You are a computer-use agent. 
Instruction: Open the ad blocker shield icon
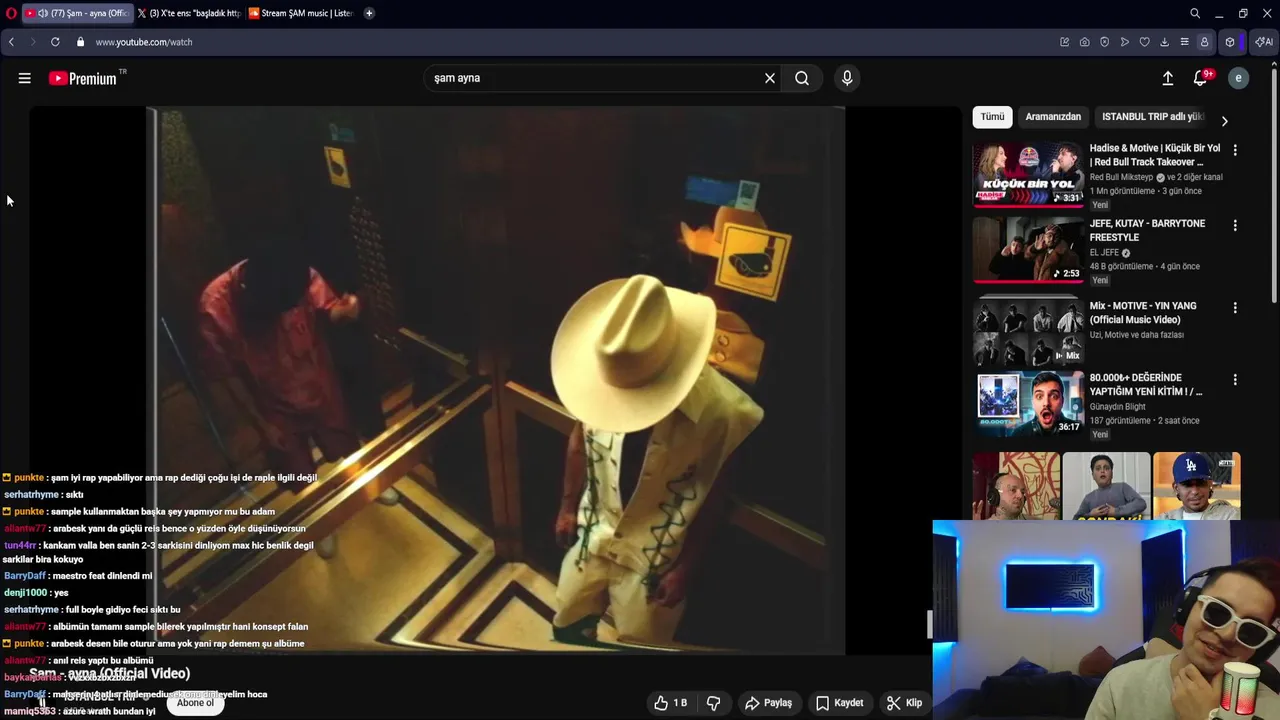(x=1105, y=42)
